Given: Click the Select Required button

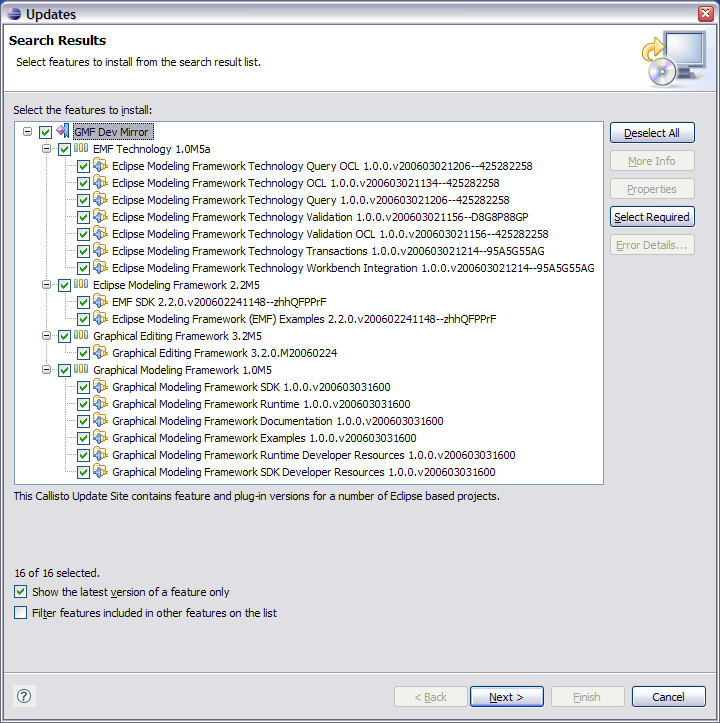Looking at the screenshot, I should pos(652,217).
